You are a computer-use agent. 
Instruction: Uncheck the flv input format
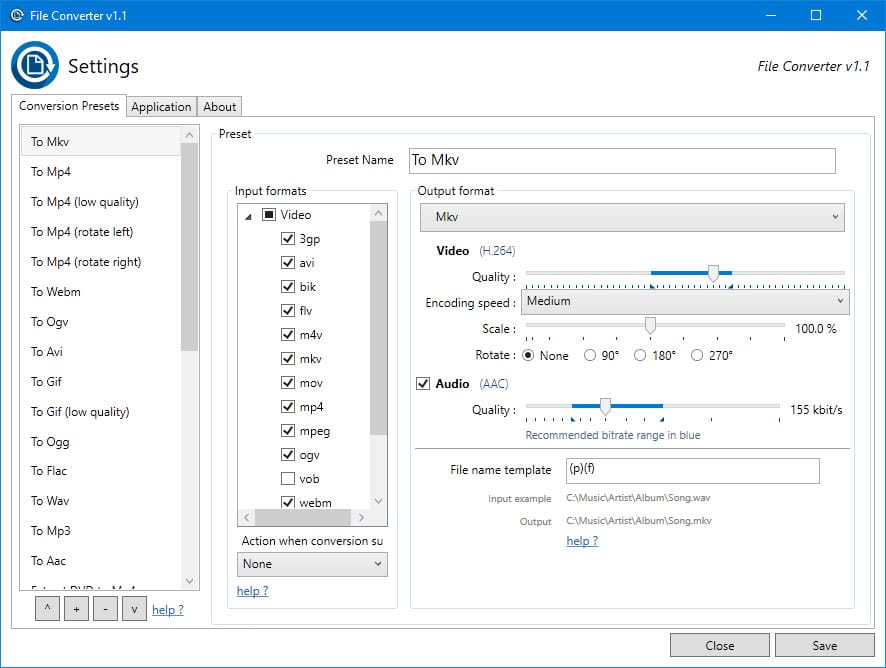point(288,310)
